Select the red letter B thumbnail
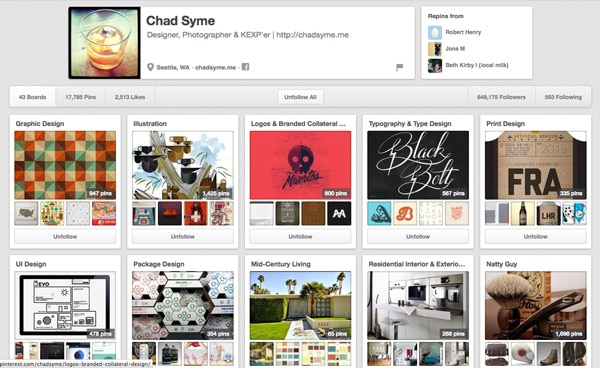 pyautogui.click(x=405, y=213)
